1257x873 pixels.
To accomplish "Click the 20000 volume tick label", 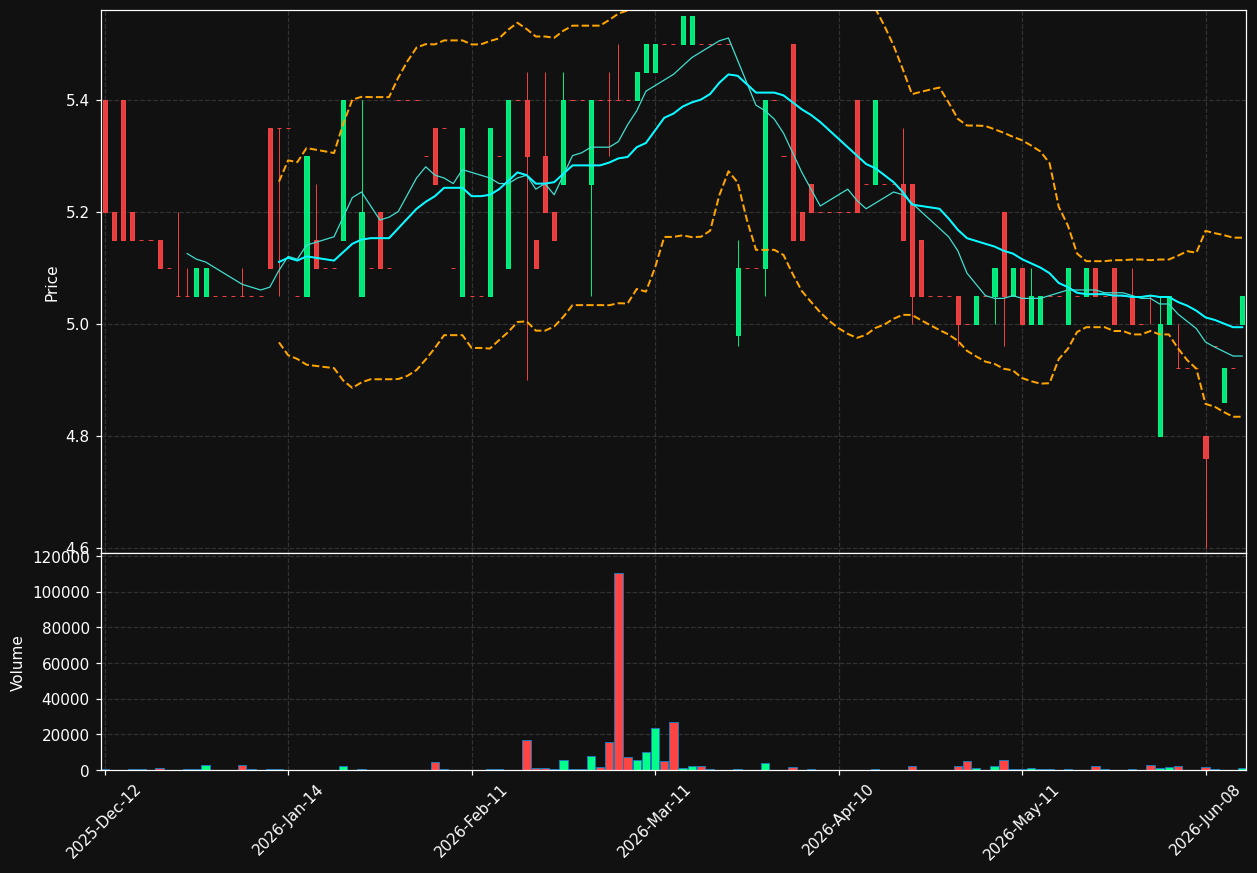I will click(x=66, y=735).
